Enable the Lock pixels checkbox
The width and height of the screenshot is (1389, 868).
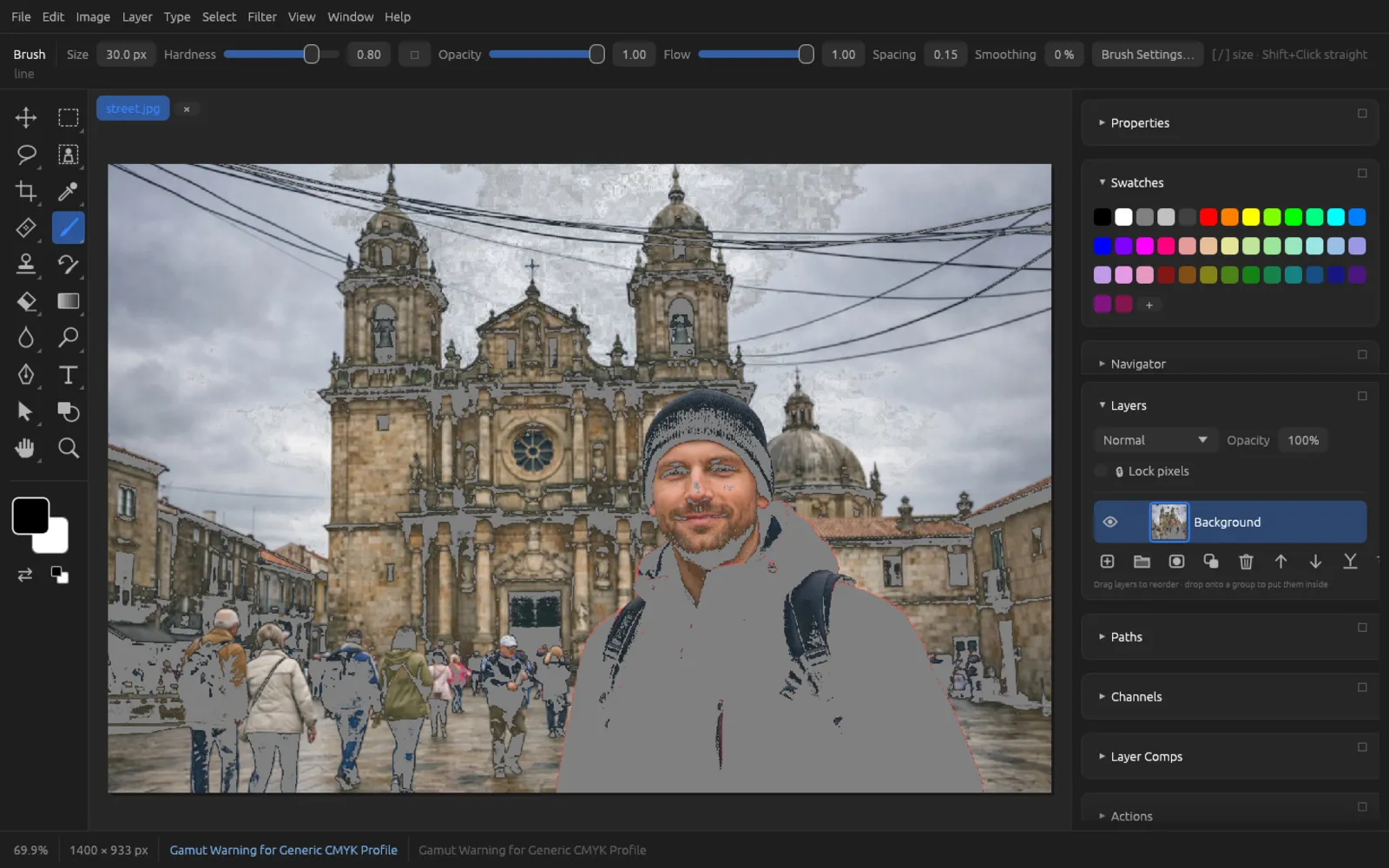(x=1101, y=471)
